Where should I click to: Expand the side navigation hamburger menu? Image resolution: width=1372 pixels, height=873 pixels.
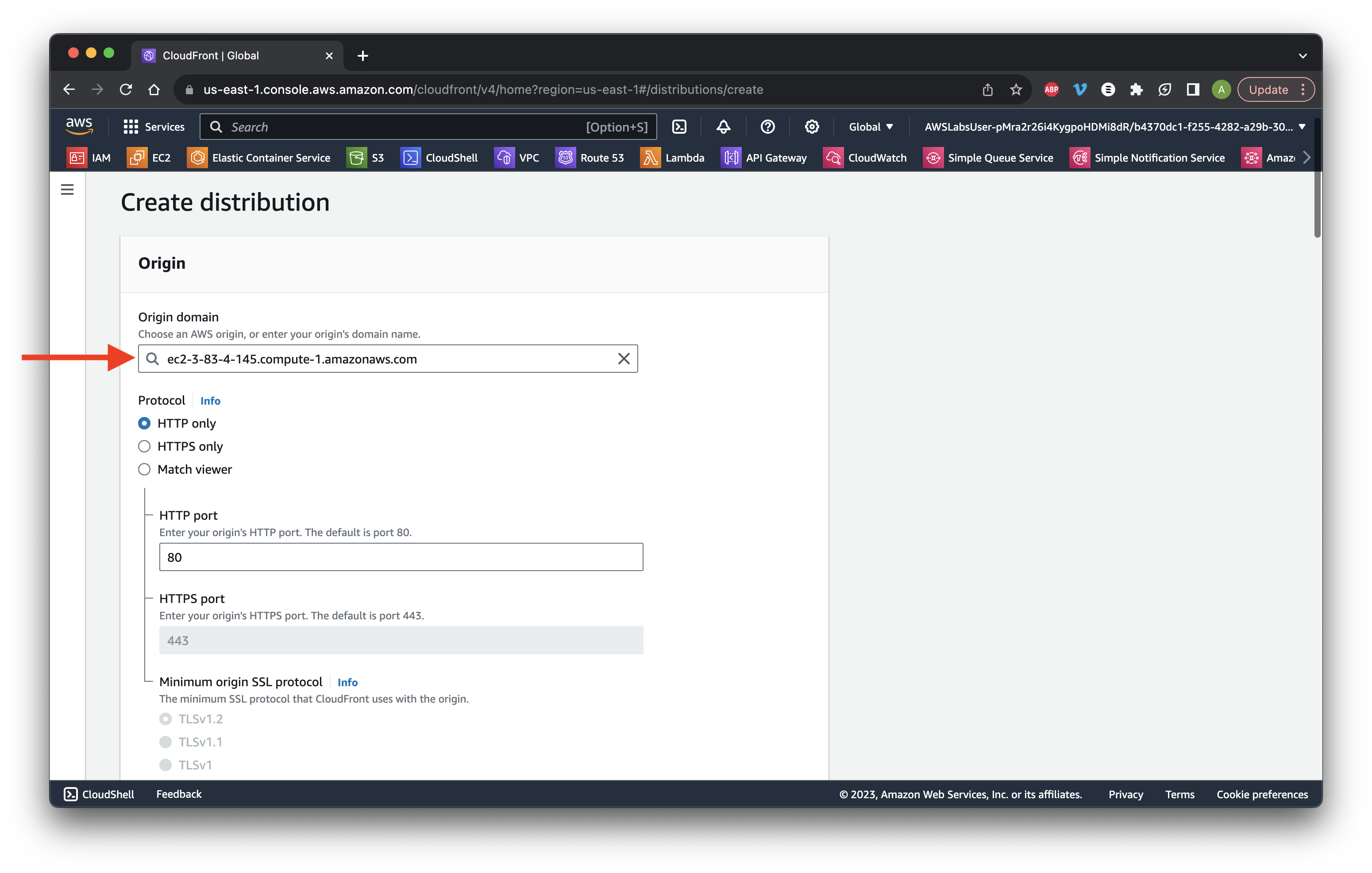[x=67, y=189]
